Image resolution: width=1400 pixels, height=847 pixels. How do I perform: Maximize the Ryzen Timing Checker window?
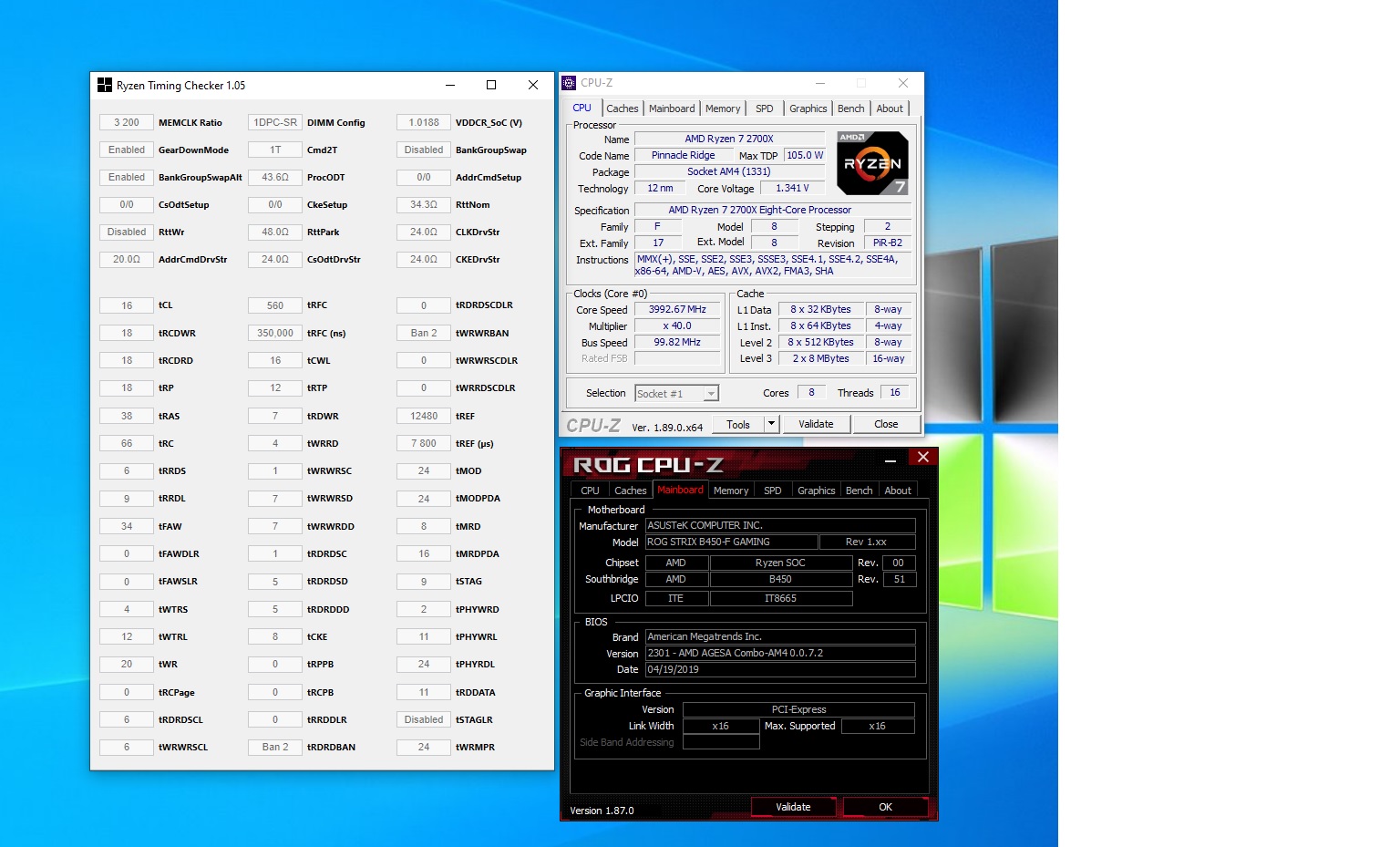[x=491, y=85]
